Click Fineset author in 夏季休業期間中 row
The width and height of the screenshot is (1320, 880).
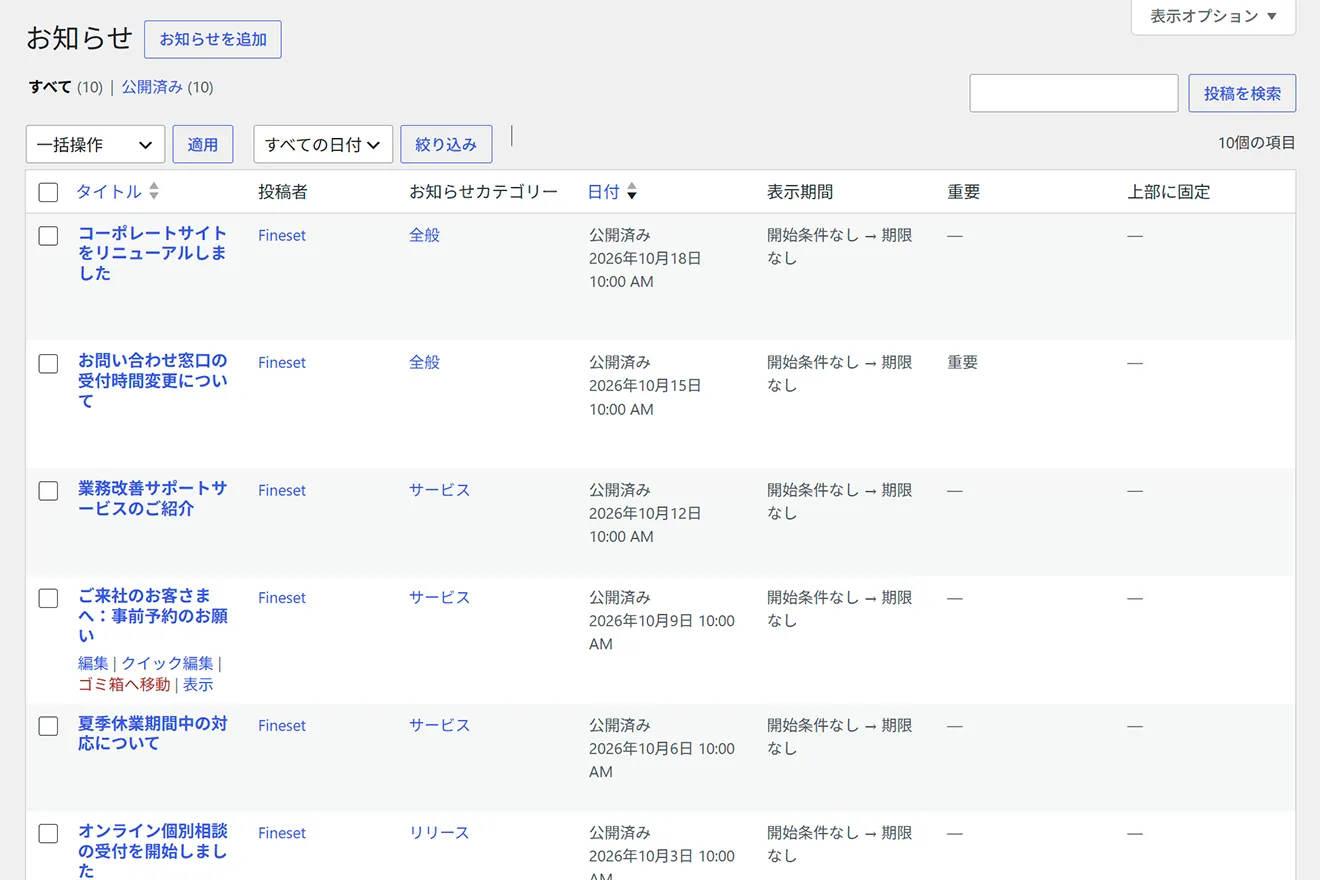coord(282,725)
